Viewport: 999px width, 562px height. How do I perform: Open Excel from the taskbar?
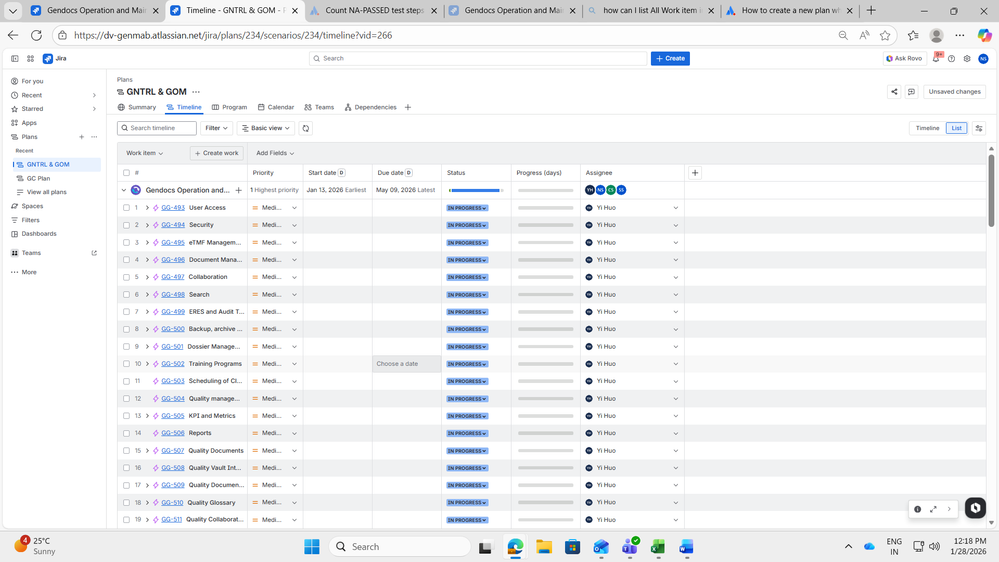(658, 547)
